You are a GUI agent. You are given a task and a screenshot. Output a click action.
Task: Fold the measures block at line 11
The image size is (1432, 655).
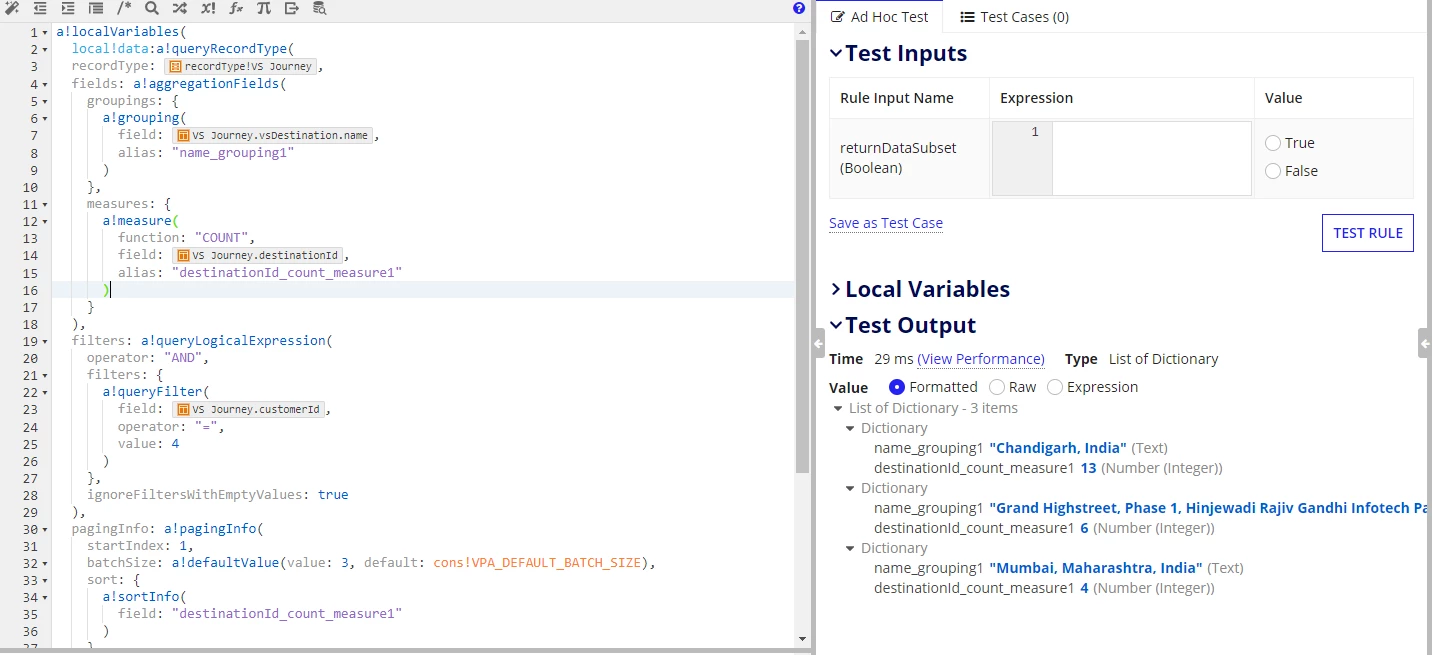pos(46,204)
